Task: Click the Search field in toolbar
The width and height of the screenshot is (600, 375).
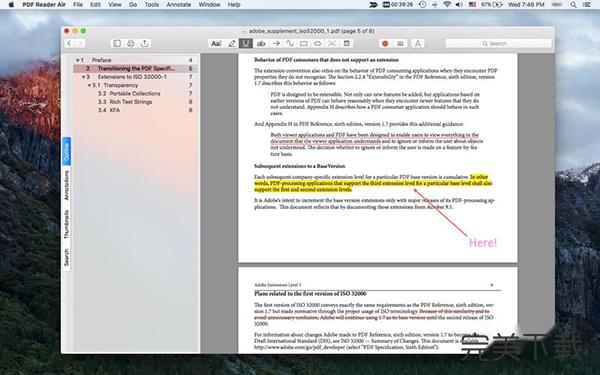Action: click(498, 43)
